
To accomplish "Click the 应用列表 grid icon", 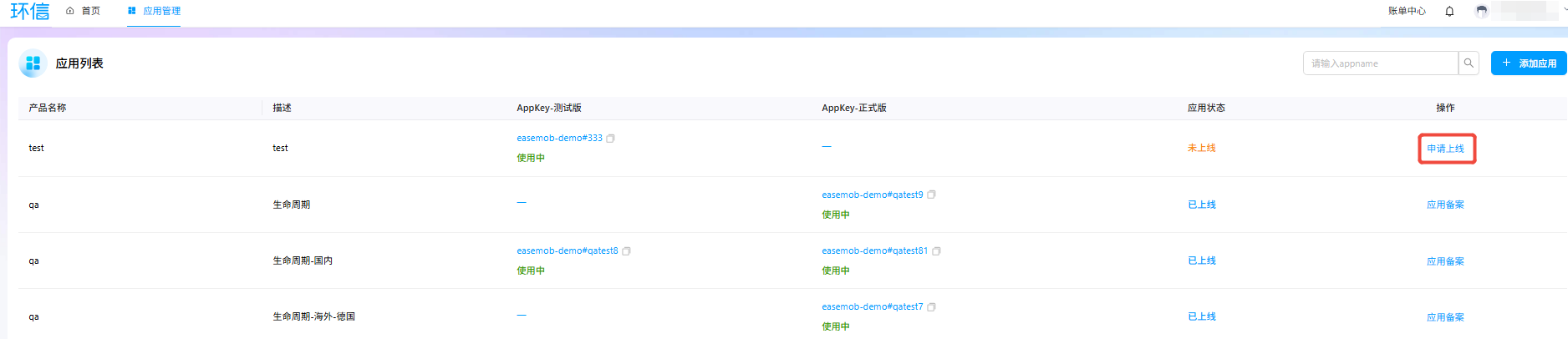I will tap(33, 63).
